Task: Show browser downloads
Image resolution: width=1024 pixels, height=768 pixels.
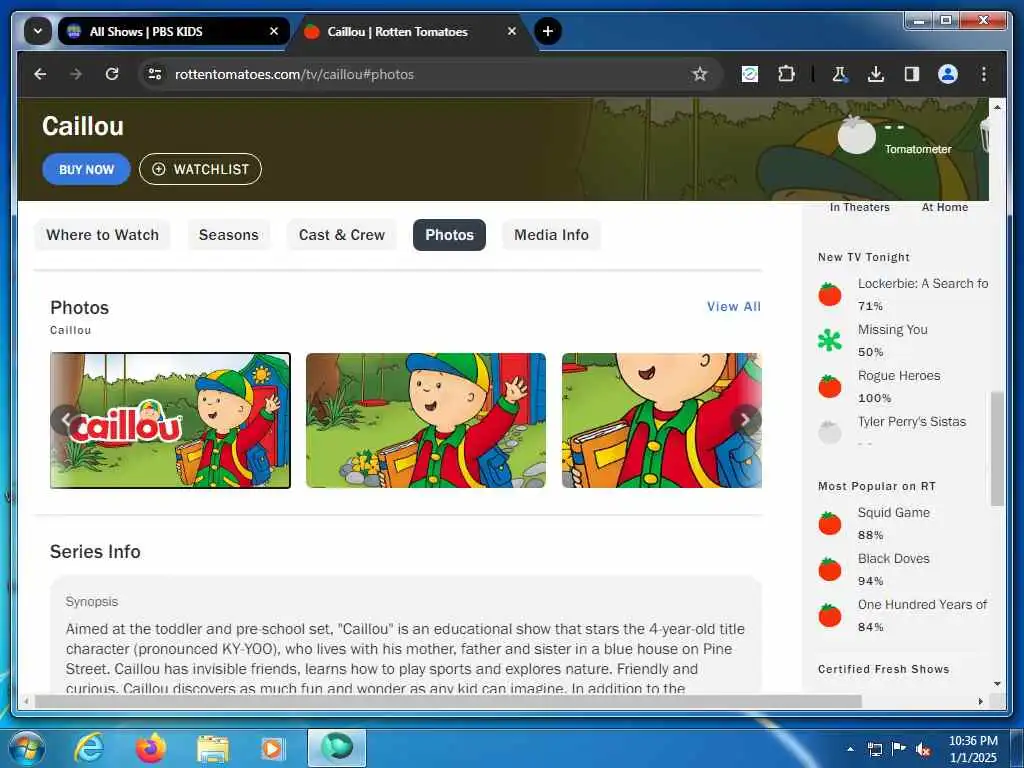Action: pos(876,74)
